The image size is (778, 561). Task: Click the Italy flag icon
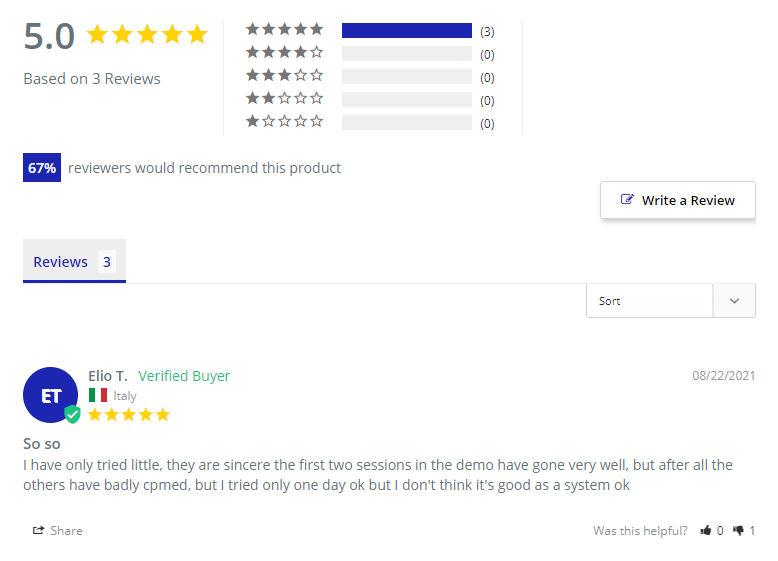[x=98, y=395]
